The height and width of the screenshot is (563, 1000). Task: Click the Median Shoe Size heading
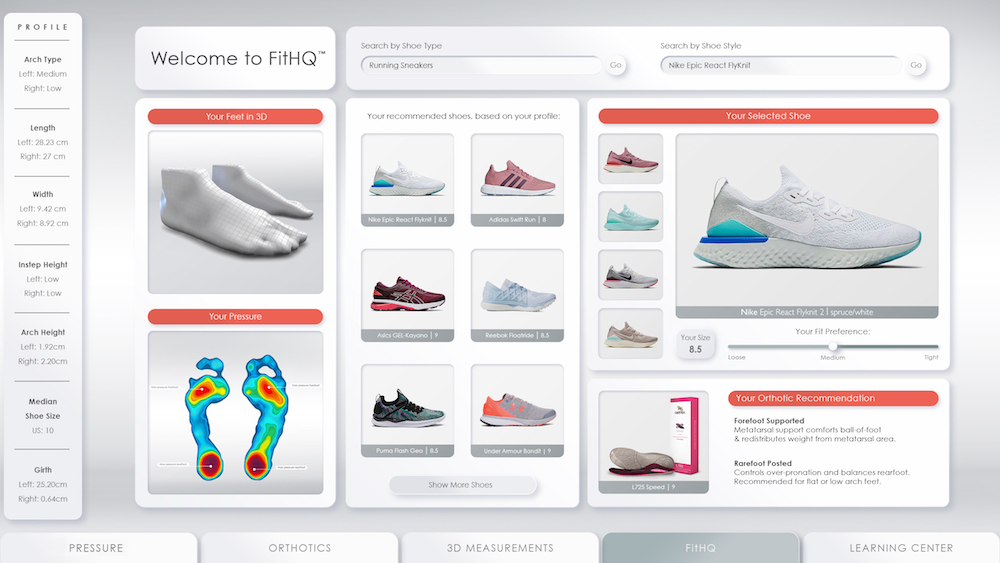point(43,409)
